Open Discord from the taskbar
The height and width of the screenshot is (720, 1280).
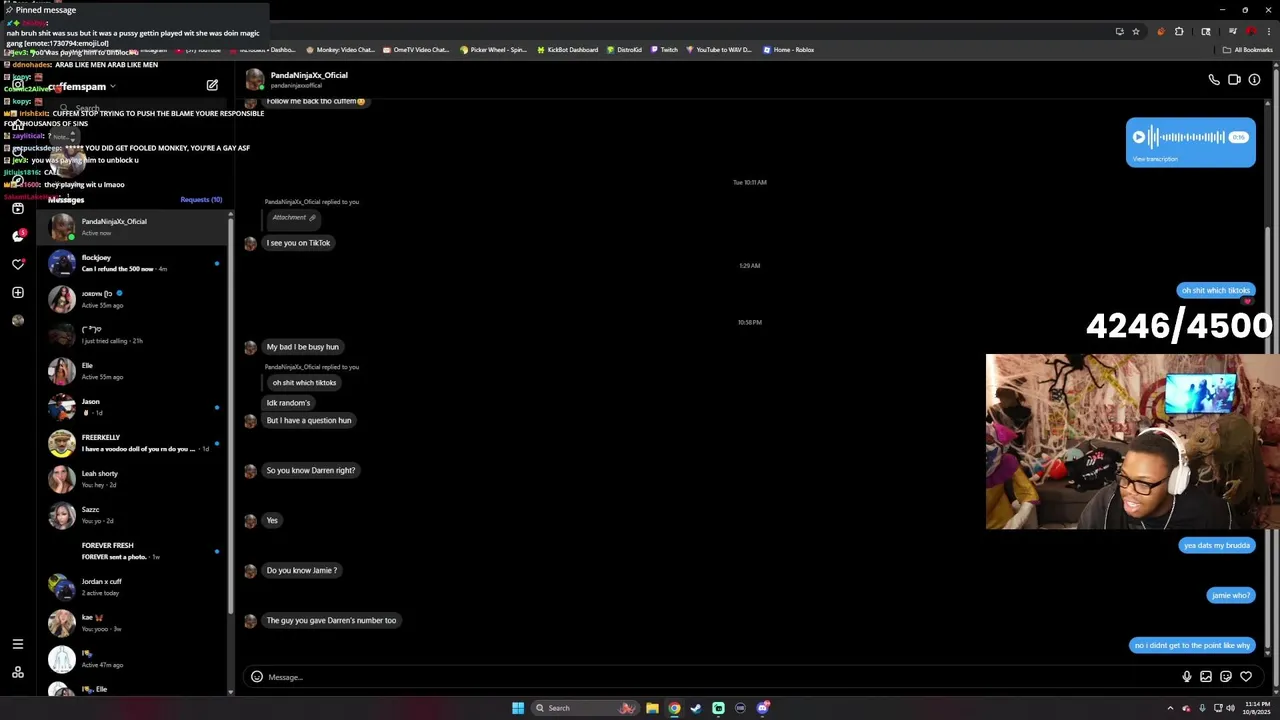click(763, 708)
